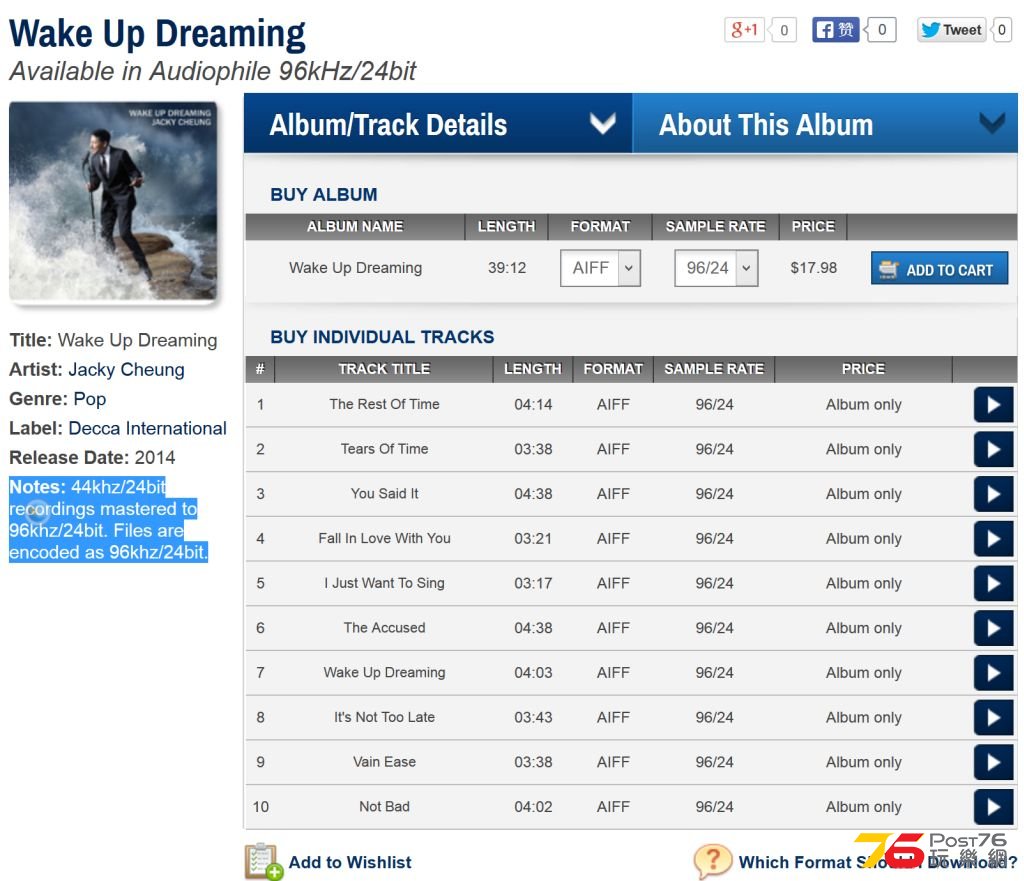Click track title The Accused
Viewport: 1024px width, 881px height.
click(384, 628)
